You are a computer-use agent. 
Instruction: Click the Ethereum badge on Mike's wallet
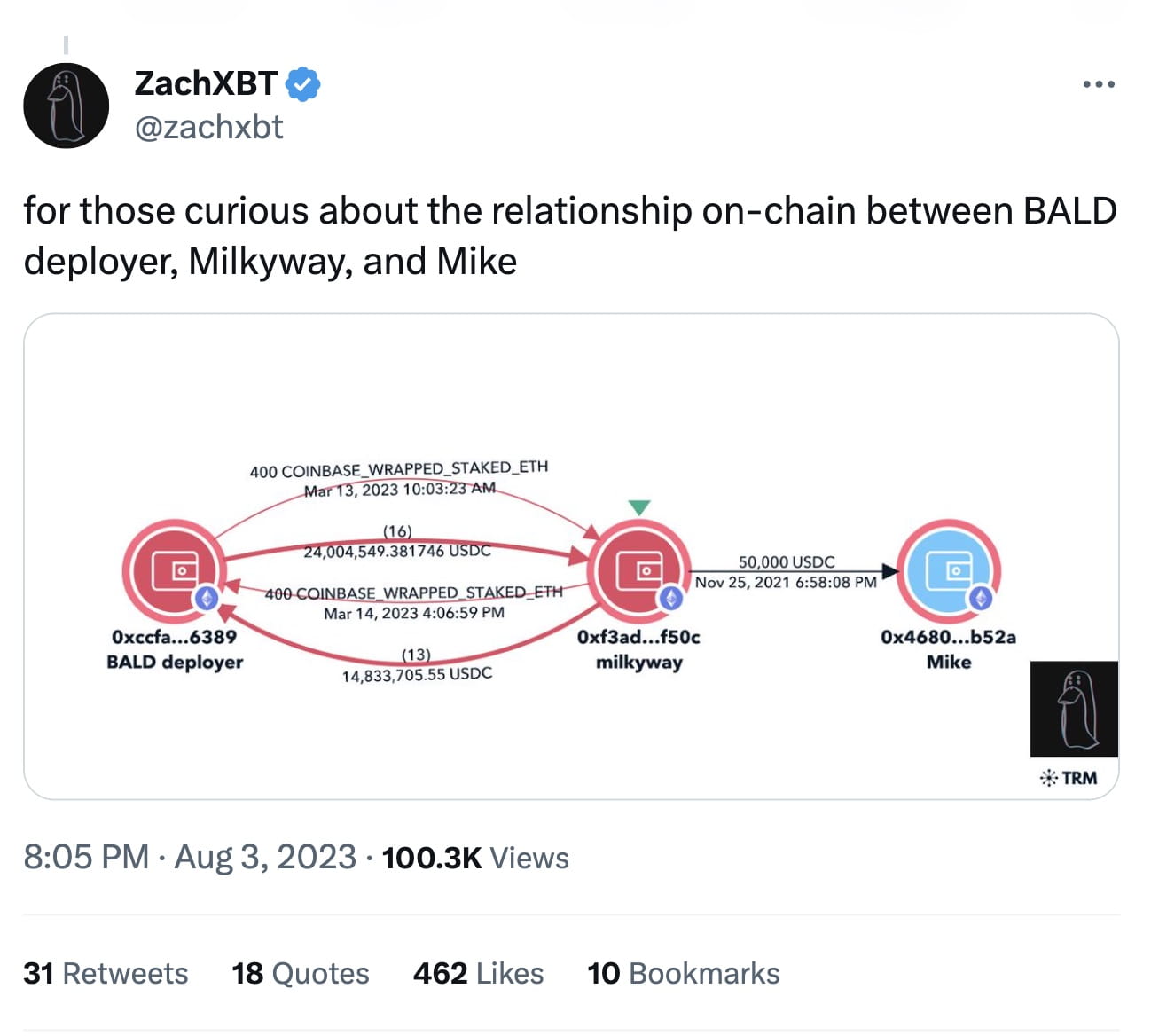(x=980, y=600)
